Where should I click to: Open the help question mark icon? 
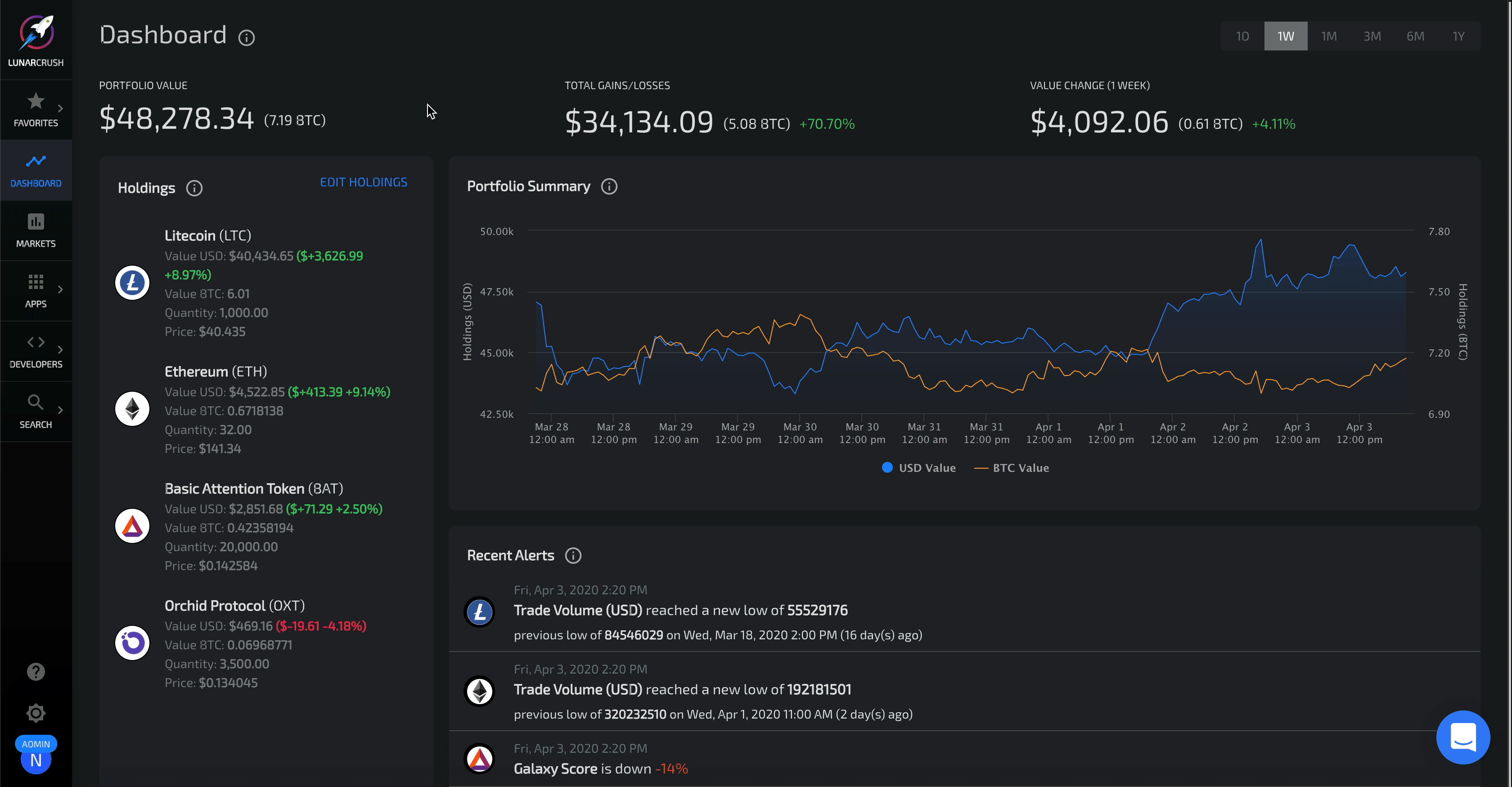point(36,671)
